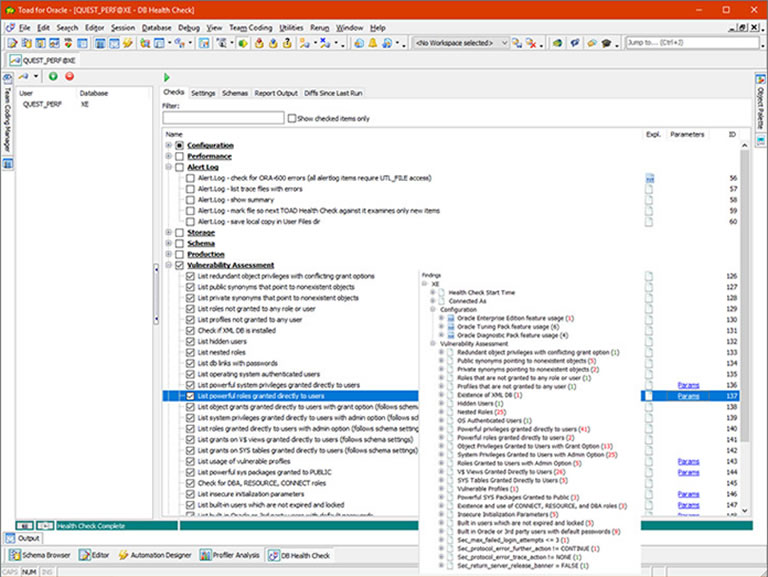Click the second main toolbar icon
768x577 pixels.
coord(26,43)
